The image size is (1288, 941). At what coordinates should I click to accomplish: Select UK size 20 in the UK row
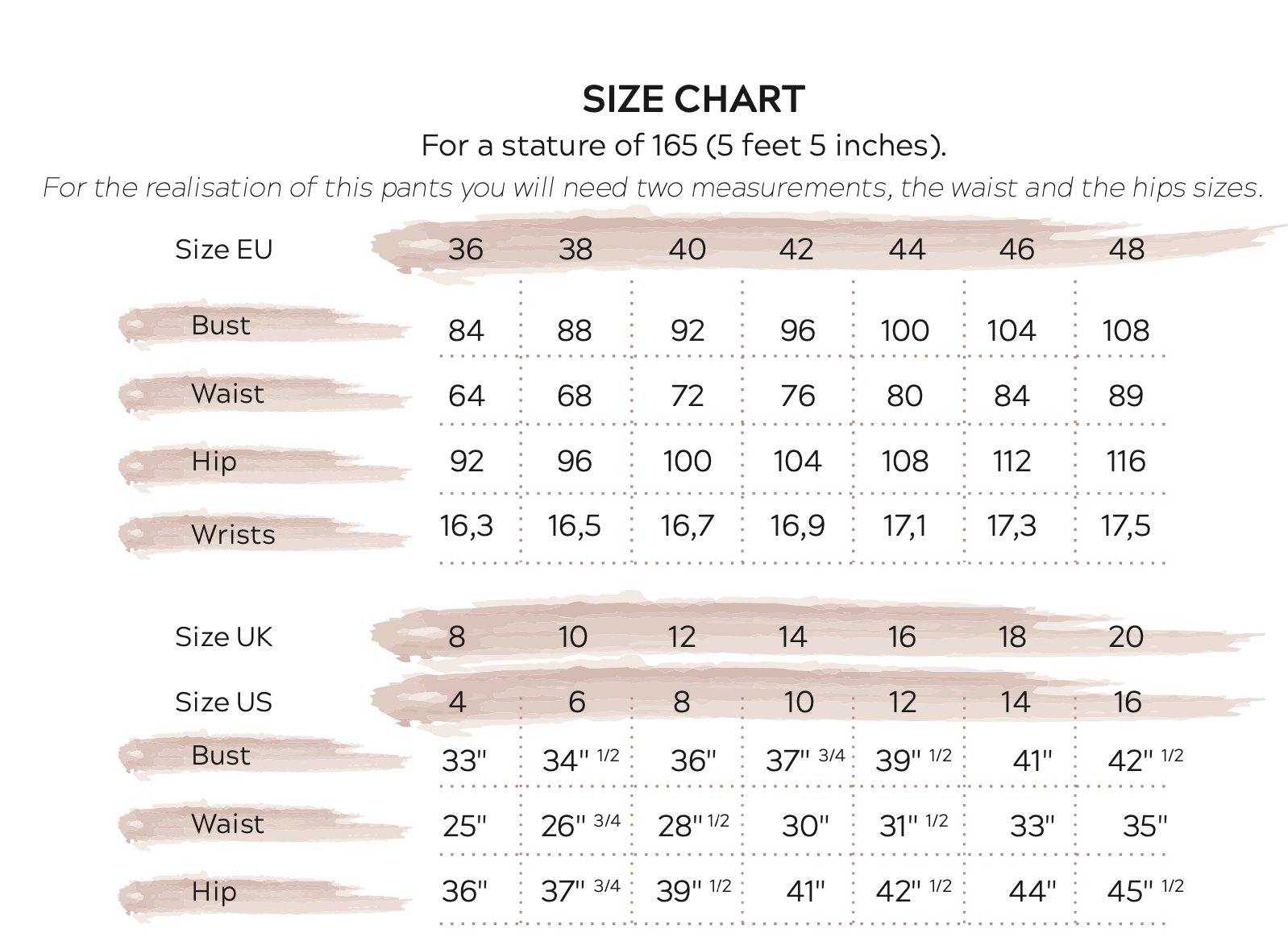(1126, 637)
